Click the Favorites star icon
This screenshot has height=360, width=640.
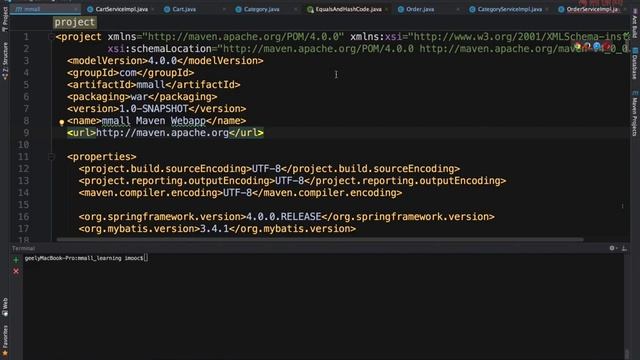(x=4, y=352)
